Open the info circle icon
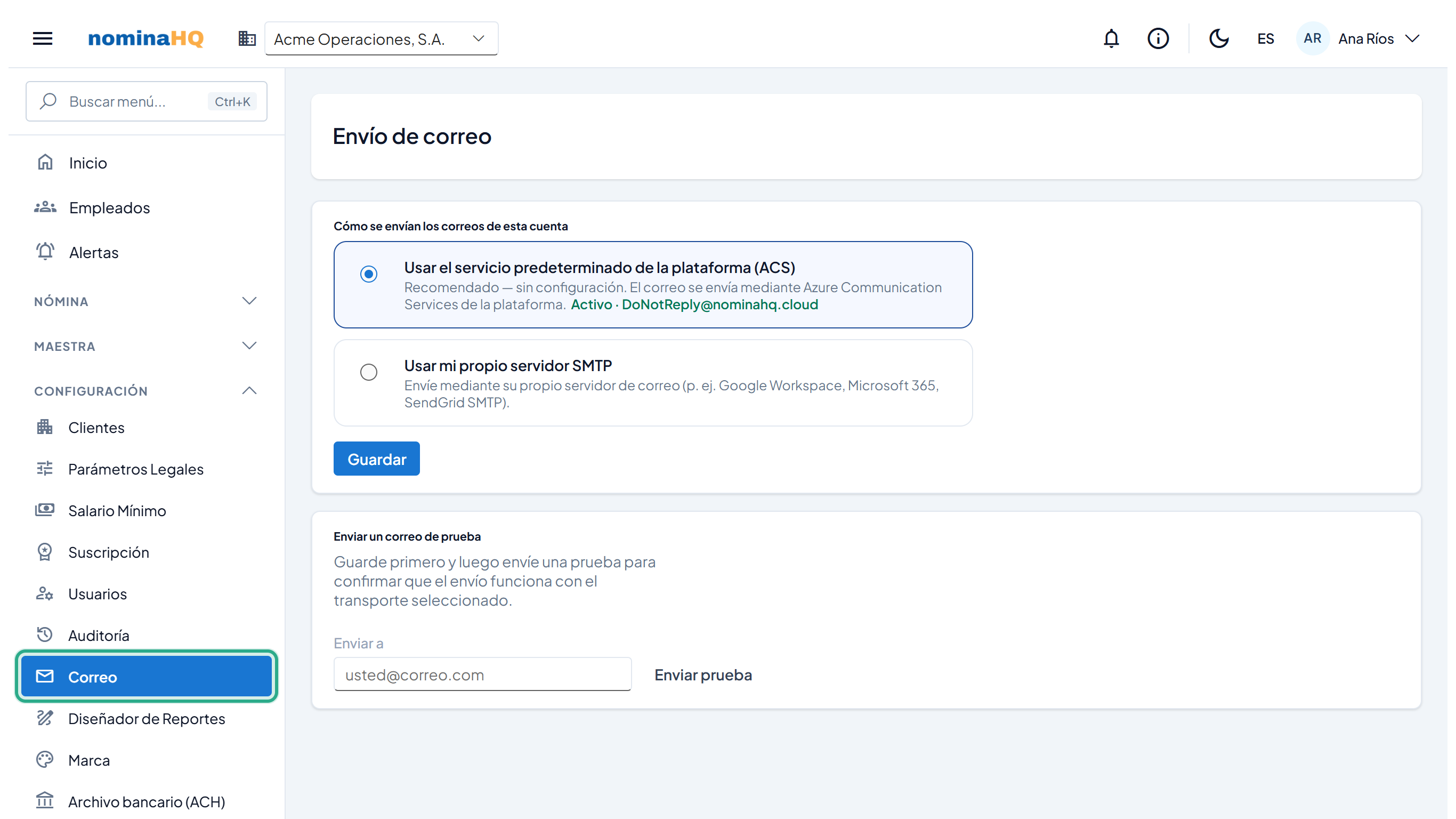This screenshot has height=819, width=1456. pyautogui.click(x=1158, y=38)
